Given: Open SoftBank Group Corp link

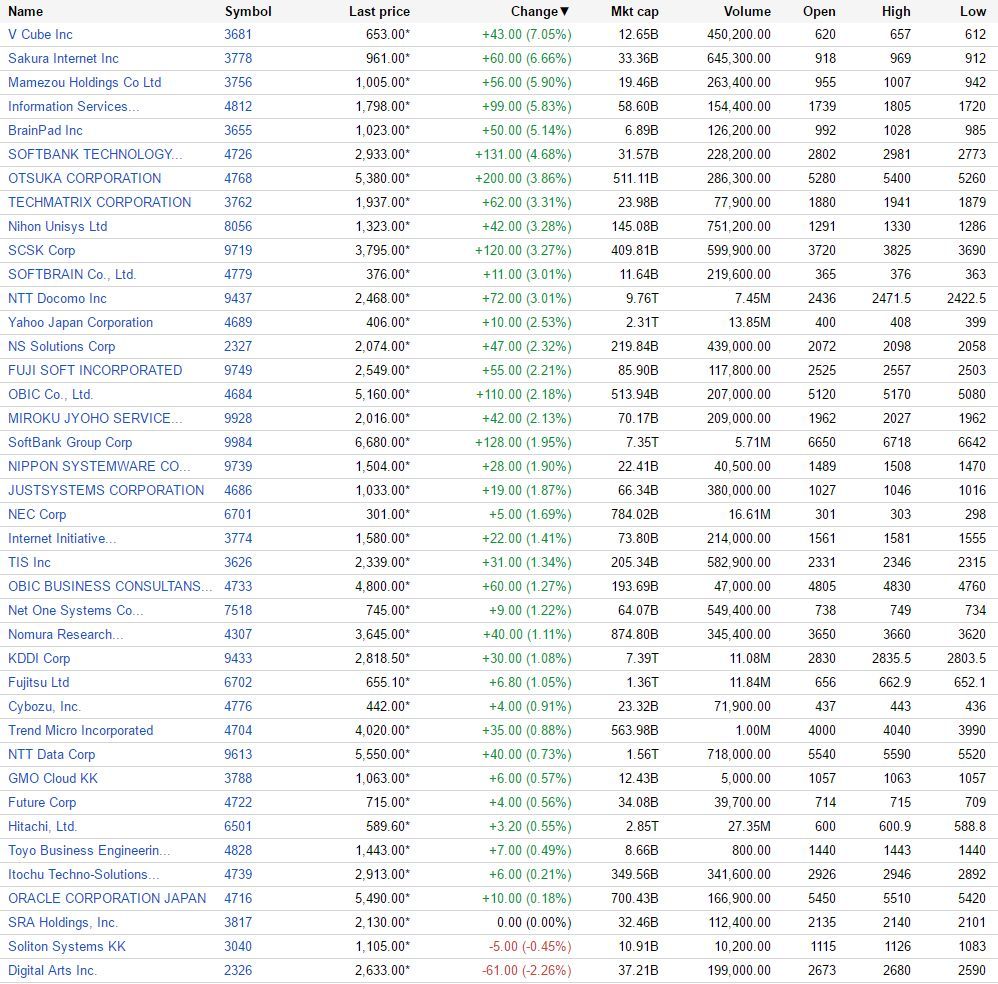Looking at the screenshot, I should pyautogui.click(x=70, y=442).
